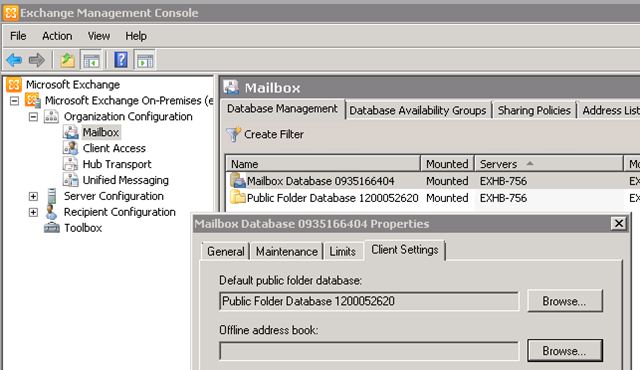Select Unified Messaging tree label
The height and width of the screenshot is (370, 640).
pyautogui.click(x=126, y=180)
